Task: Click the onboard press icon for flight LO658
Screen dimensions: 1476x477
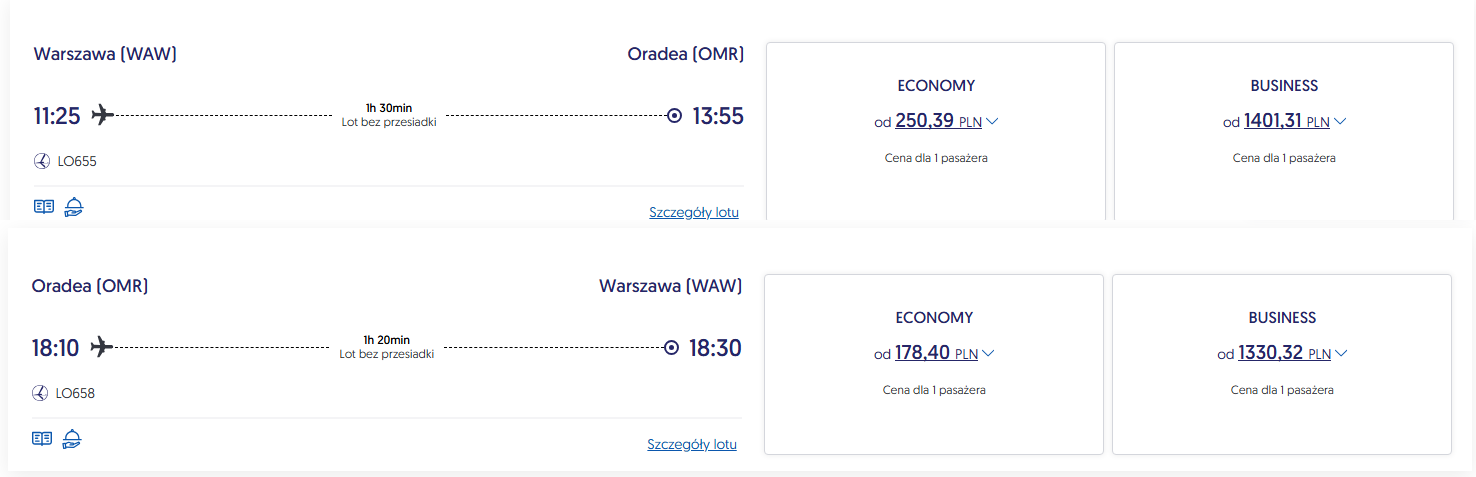Action: [x=41, y=438]
